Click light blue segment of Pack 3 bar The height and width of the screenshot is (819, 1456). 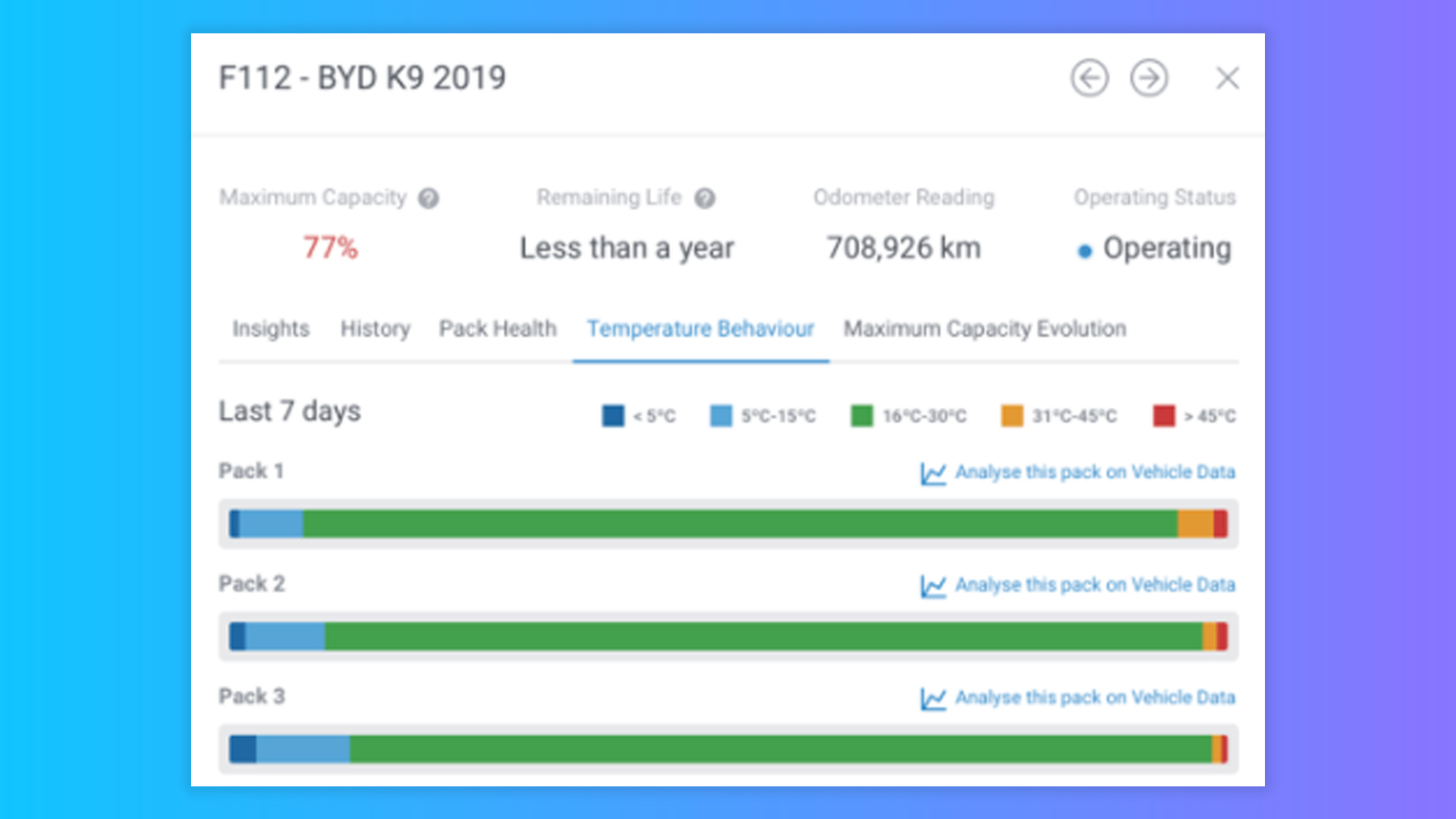tap(303, 749)
